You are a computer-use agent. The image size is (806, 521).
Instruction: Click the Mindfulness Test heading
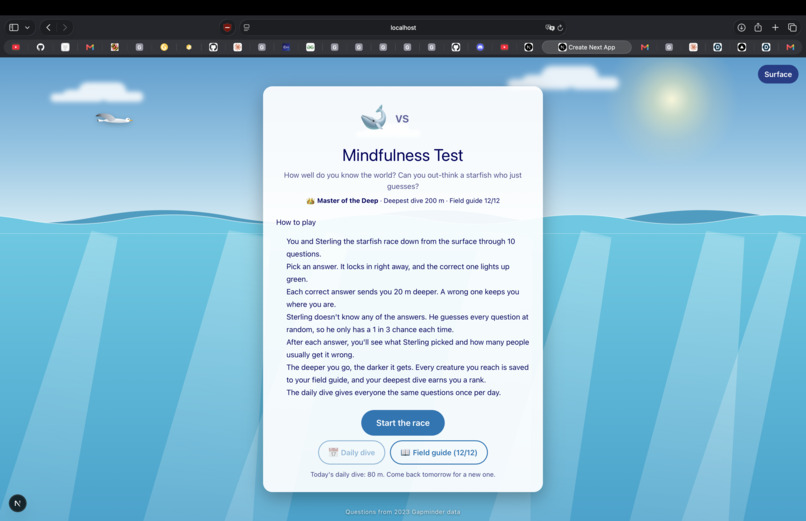(402, 155)
